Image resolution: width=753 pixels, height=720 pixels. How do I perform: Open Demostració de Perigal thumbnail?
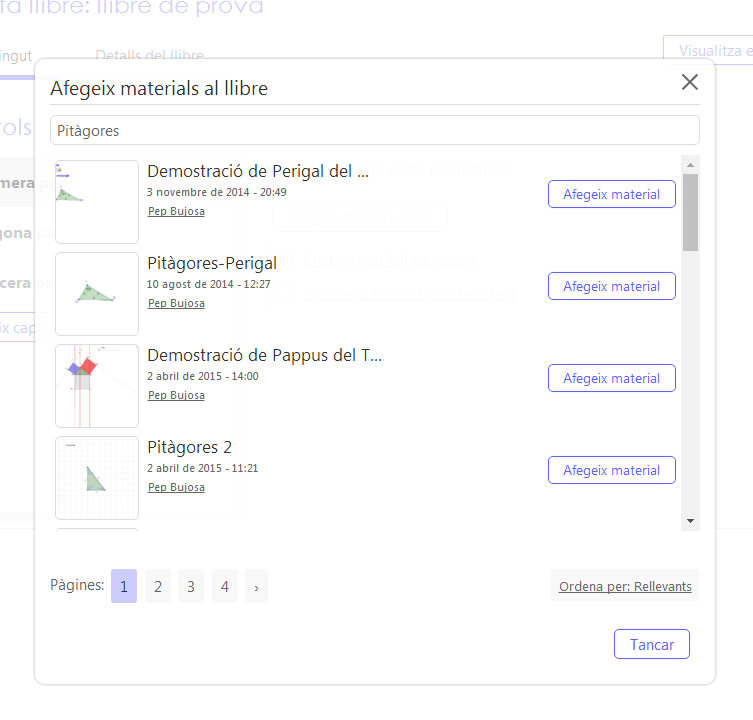tap(97, 202)
